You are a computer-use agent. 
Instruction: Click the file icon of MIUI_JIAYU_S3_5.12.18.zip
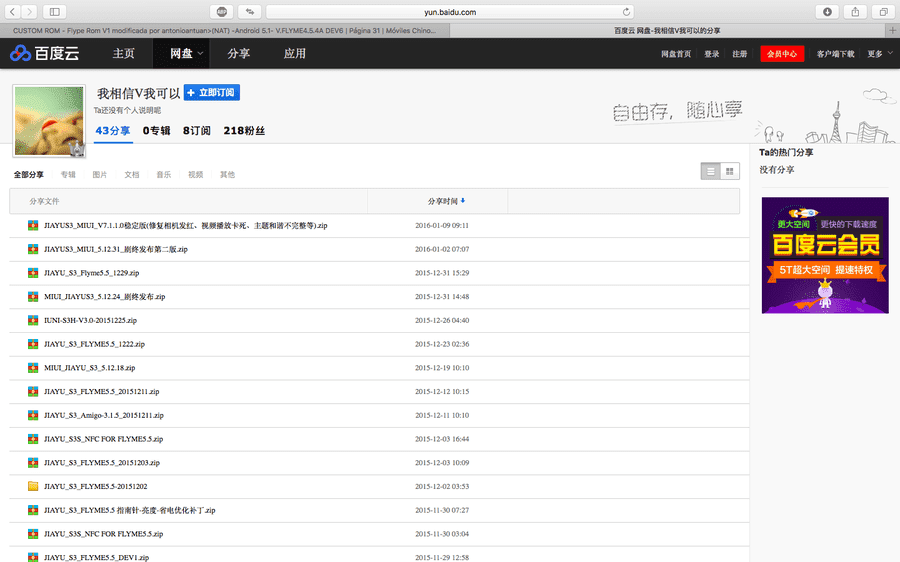coord(33,368)
